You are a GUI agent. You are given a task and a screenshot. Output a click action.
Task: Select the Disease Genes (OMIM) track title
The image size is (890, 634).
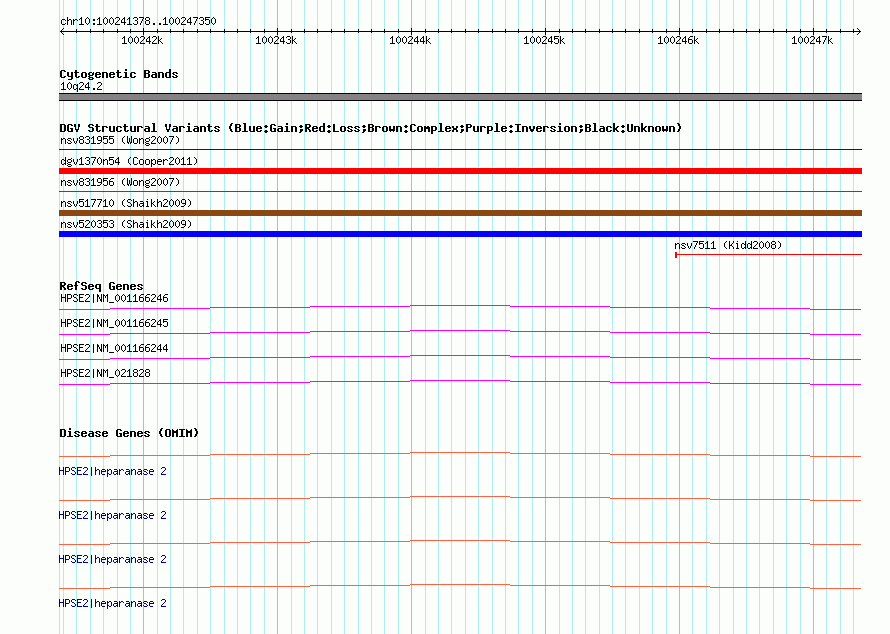pyautogui.click(x=129, y=433)
